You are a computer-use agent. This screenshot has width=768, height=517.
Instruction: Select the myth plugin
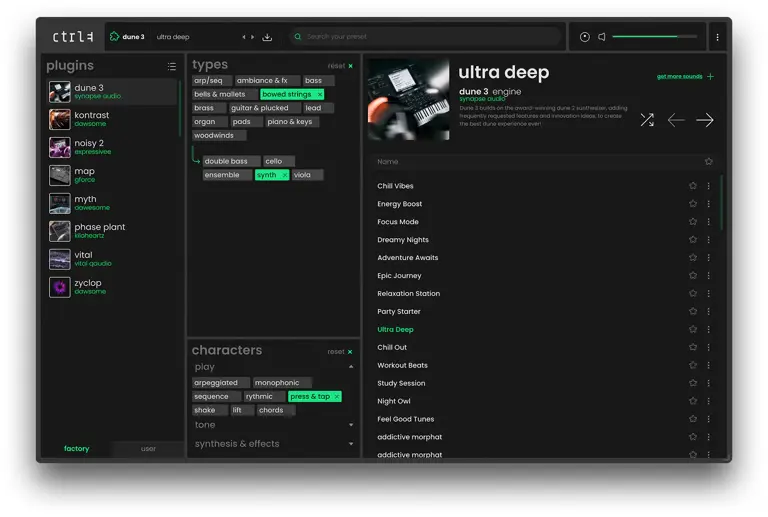pos(113,203)
